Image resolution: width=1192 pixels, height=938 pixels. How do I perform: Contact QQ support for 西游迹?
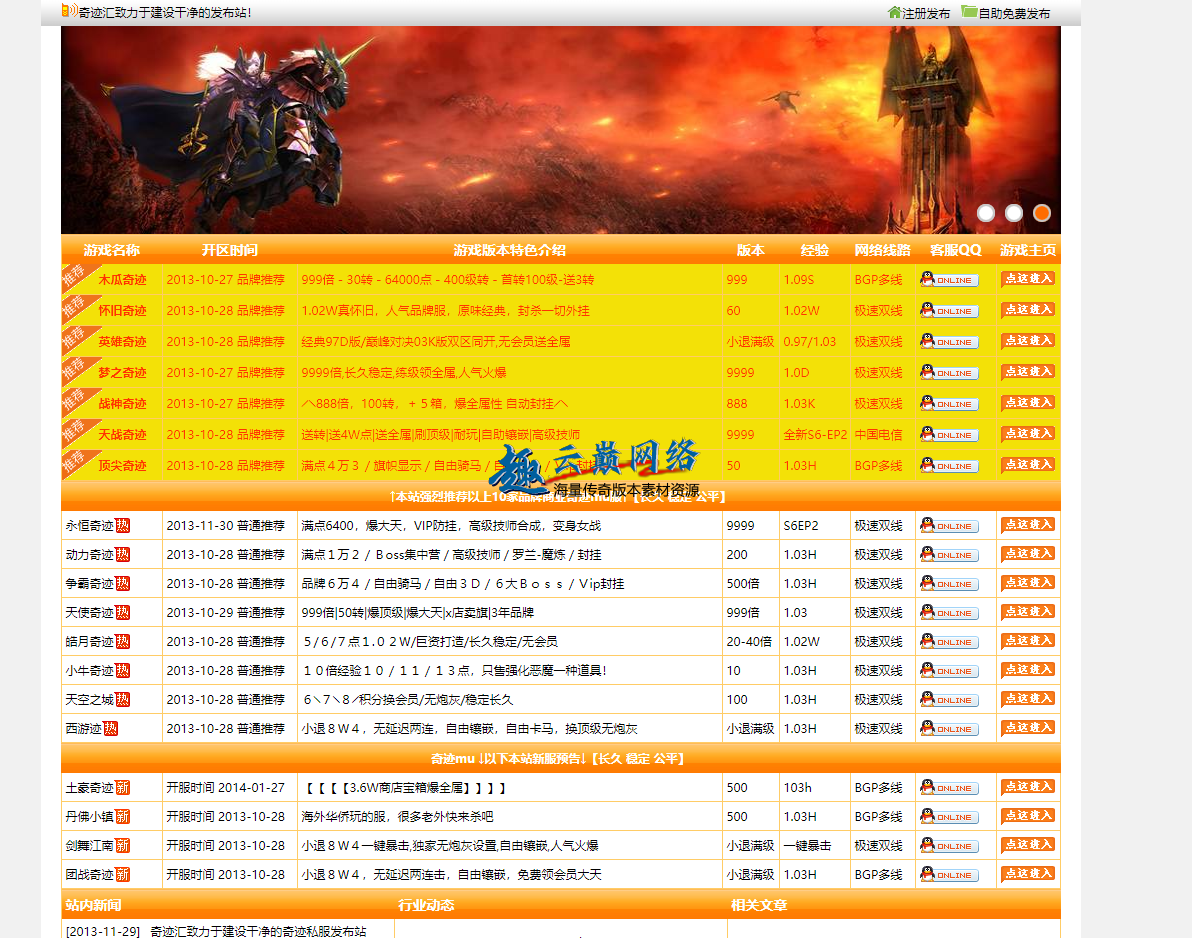949,728
